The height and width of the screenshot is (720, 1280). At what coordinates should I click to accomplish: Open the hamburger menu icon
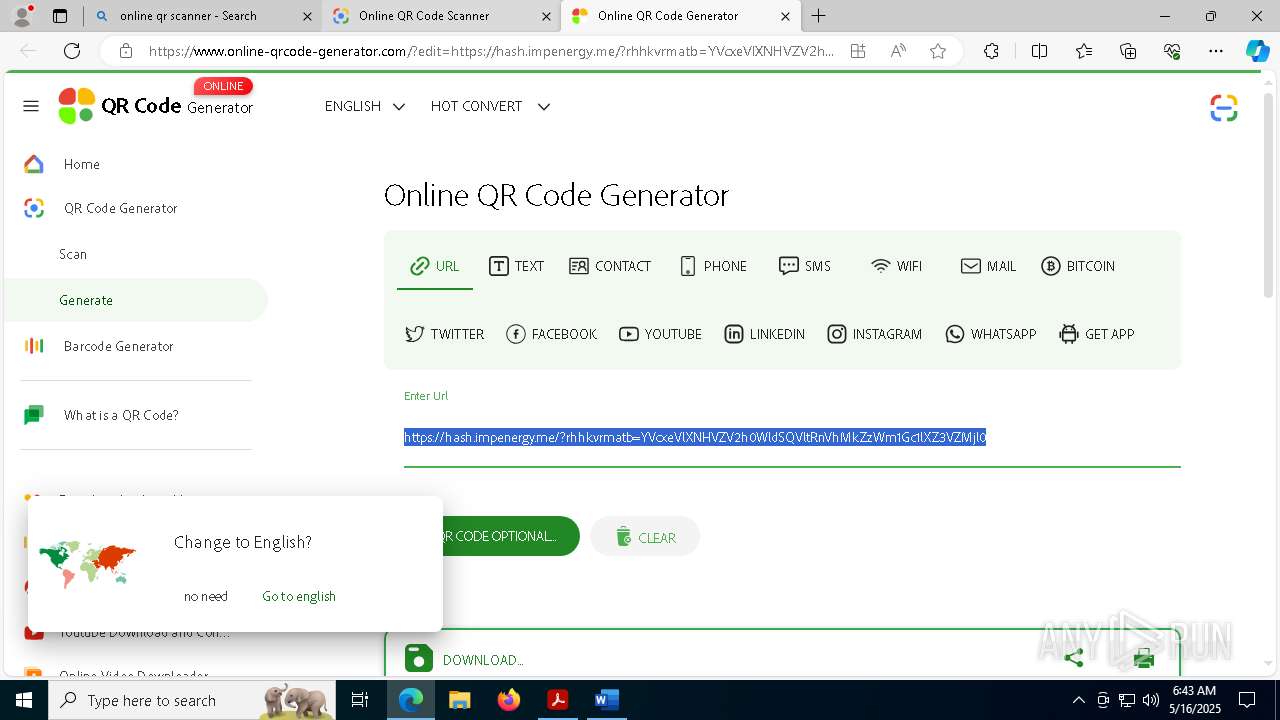(31, 106)
